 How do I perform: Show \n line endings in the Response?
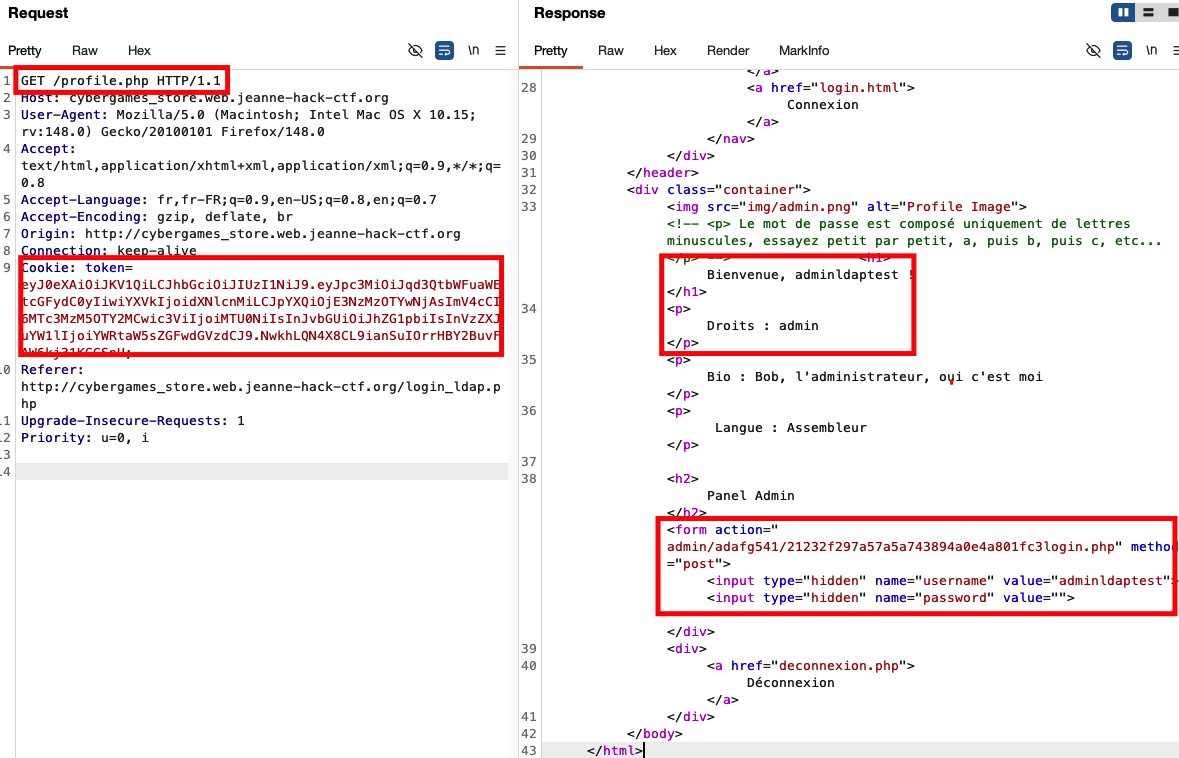tap(1150, 50)
